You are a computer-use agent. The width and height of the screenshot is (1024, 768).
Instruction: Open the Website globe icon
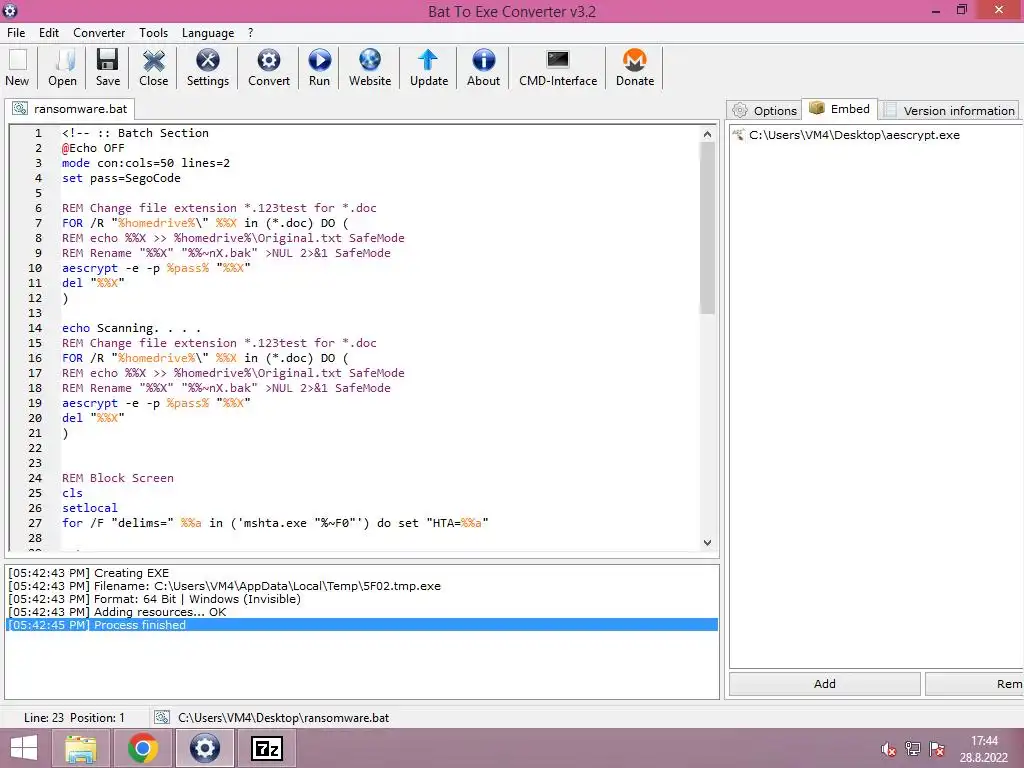coord(370,60)
